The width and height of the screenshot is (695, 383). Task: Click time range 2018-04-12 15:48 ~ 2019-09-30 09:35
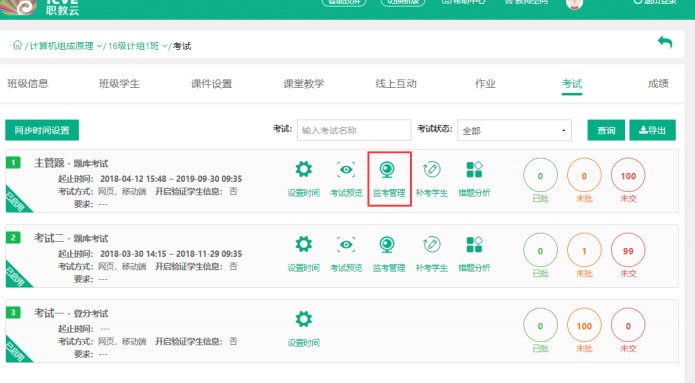(x=171, y=179)
